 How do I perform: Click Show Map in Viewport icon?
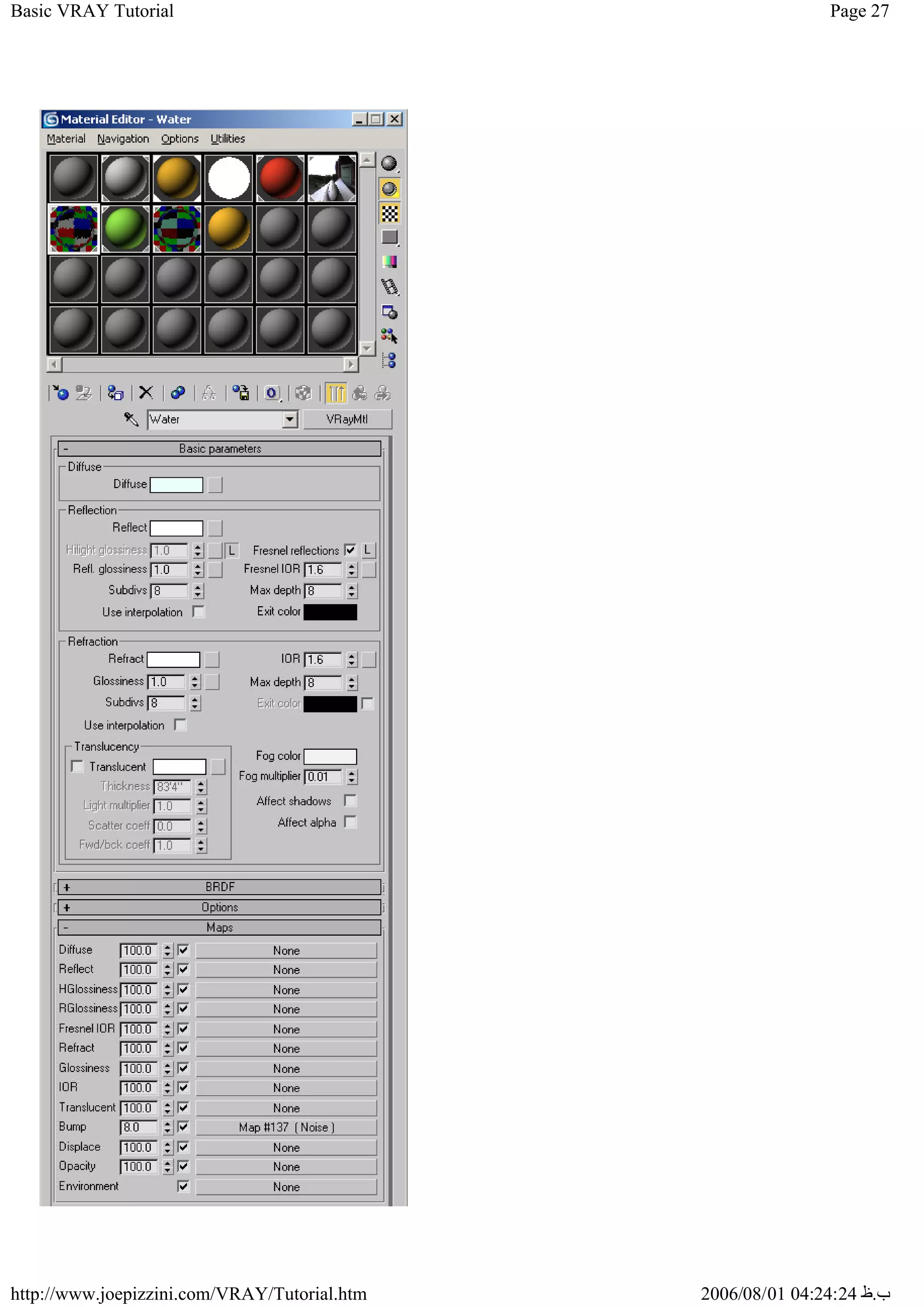tap(304, 393)
